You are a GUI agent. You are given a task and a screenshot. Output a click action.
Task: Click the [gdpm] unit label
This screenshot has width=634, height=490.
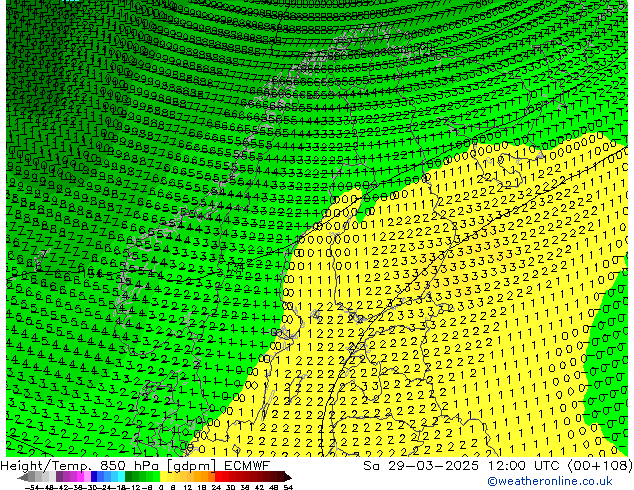tap(182, 466)
